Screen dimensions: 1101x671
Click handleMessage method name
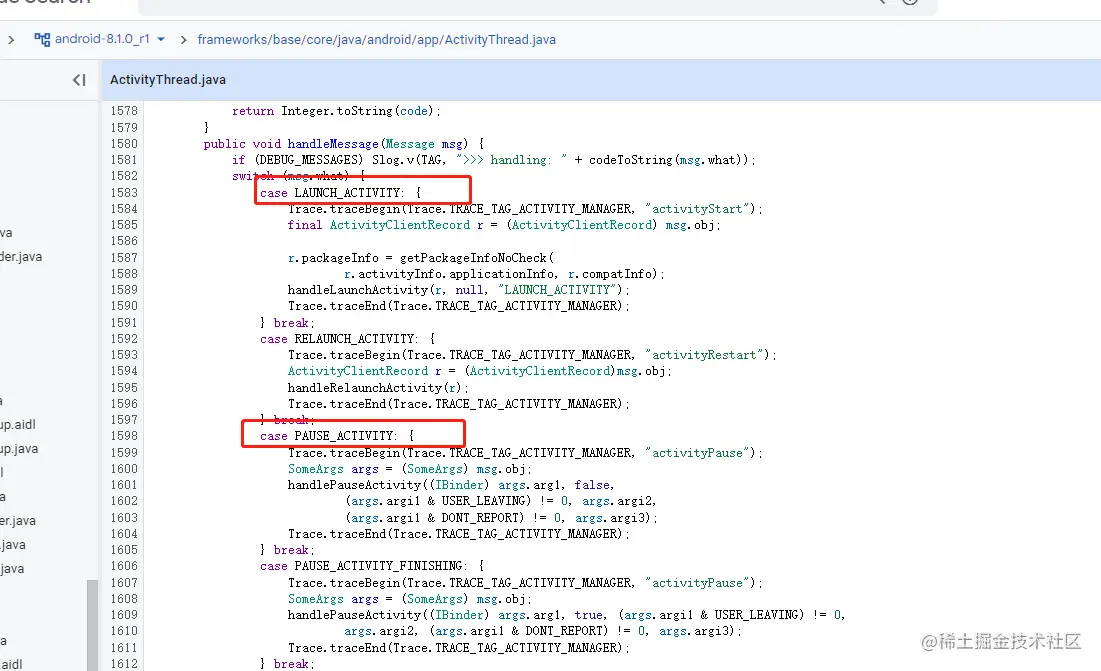point(333,144)
